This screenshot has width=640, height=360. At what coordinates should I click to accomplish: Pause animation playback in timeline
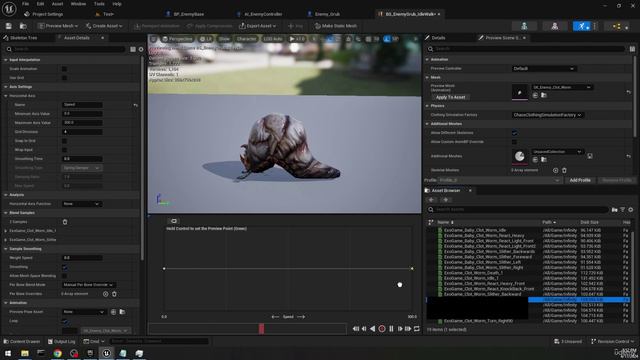coord(391,329)
